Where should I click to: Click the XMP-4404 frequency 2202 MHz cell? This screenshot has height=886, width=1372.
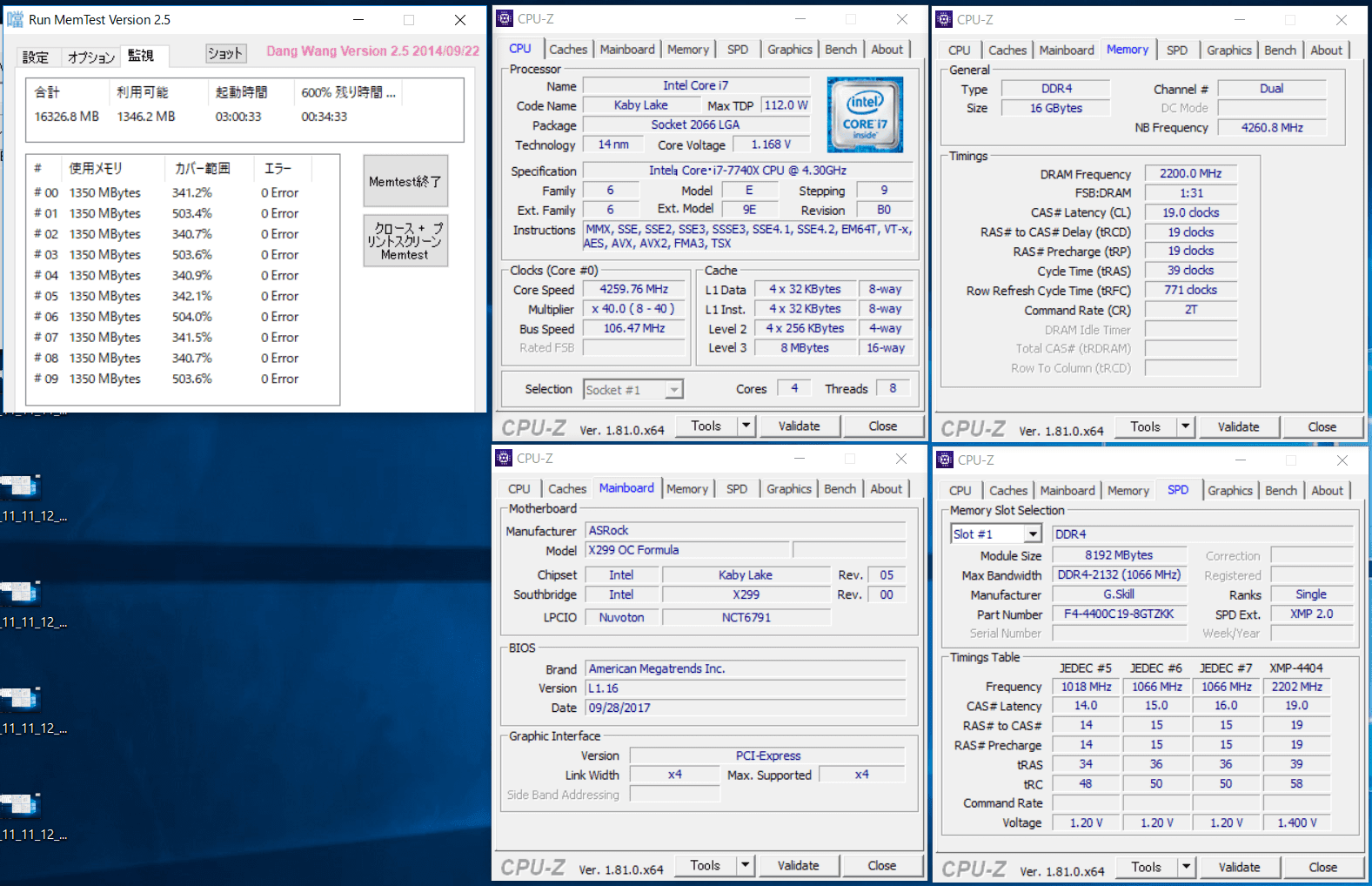pos(1296,687)
